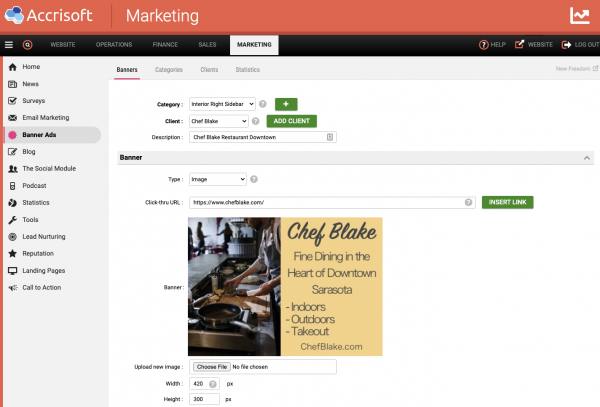Open the analytics chart icon in header

tap(579, 16)
